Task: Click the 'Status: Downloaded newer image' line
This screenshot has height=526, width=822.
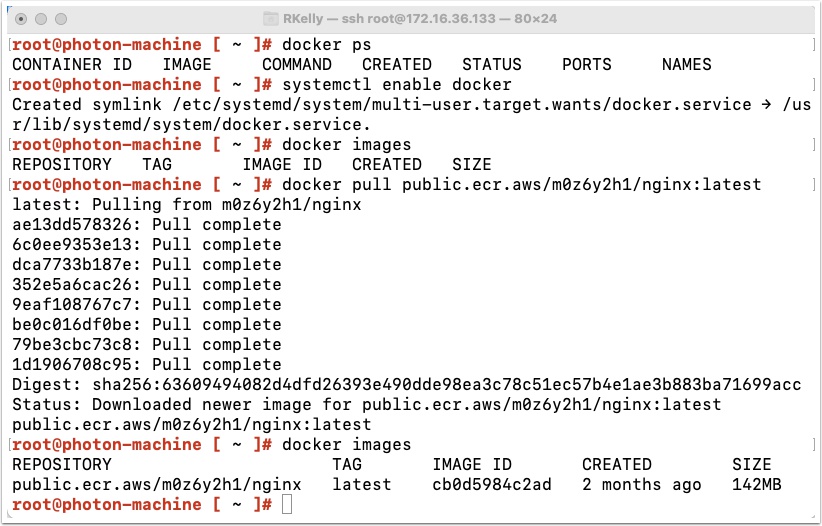Action: tap(367, 404)
